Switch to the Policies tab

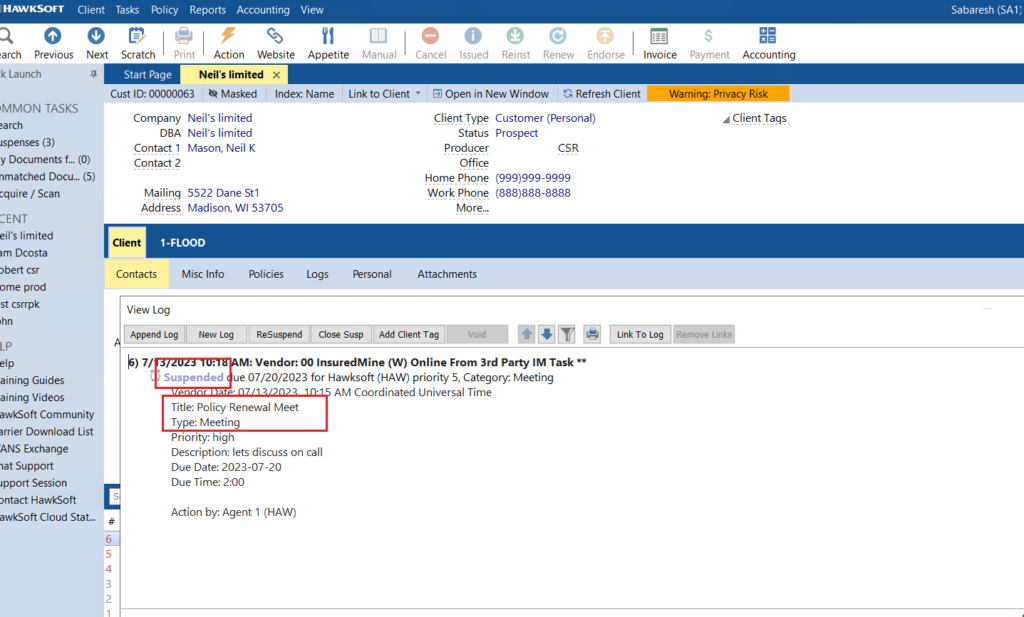tap(266, 274)
